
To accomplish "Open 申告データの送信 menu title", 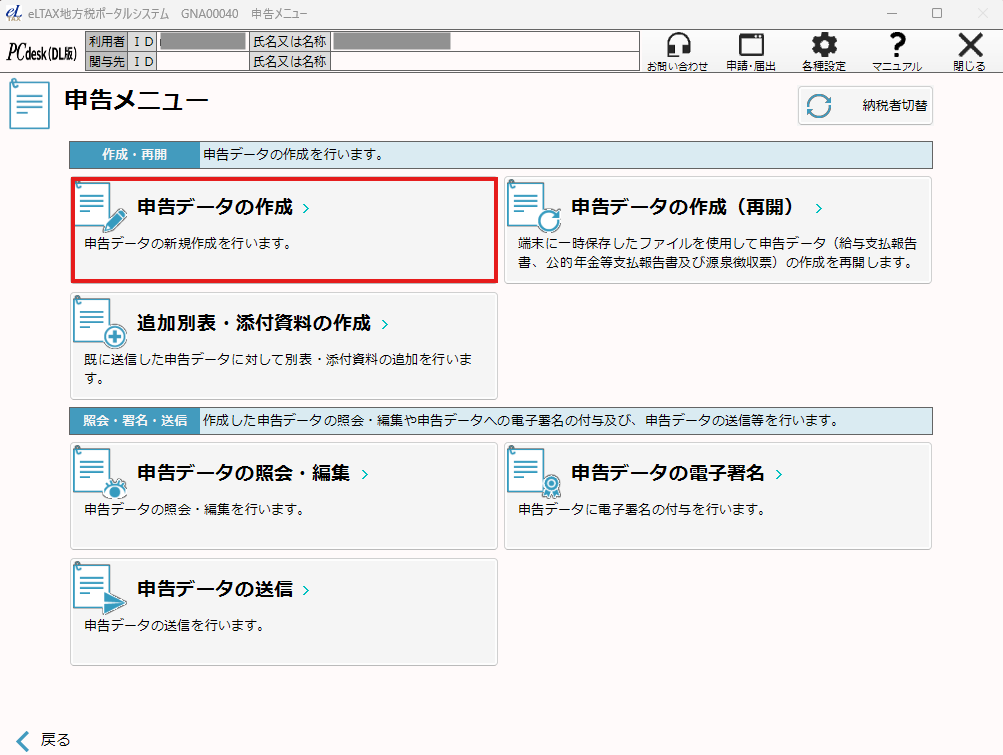I will point(215,590).
